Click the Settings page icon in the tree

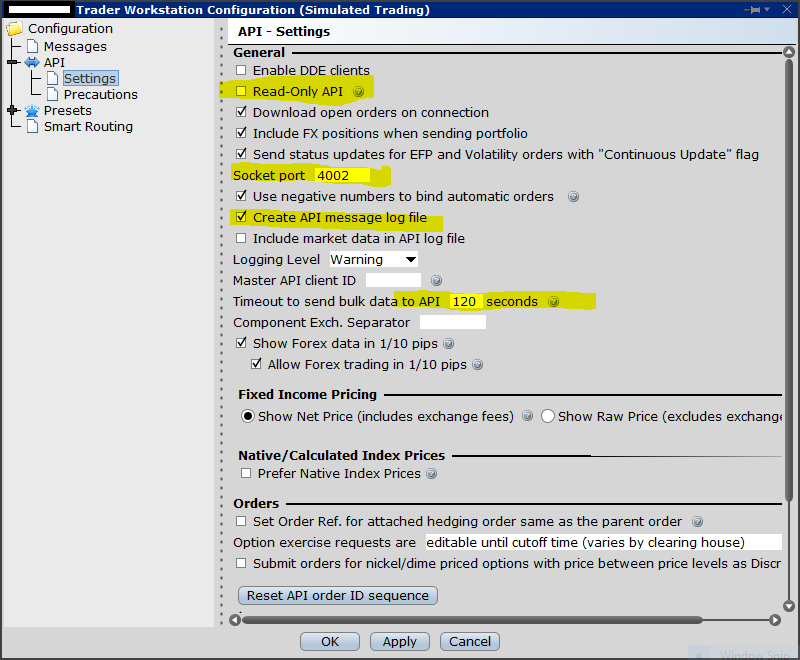click(x=53, y=78)
